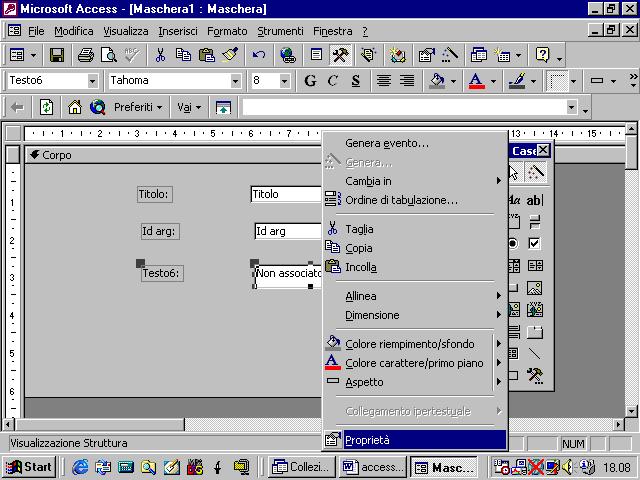Expand the Vai dropdown
The image size is (640, 480).
click(x=189, y=108)
